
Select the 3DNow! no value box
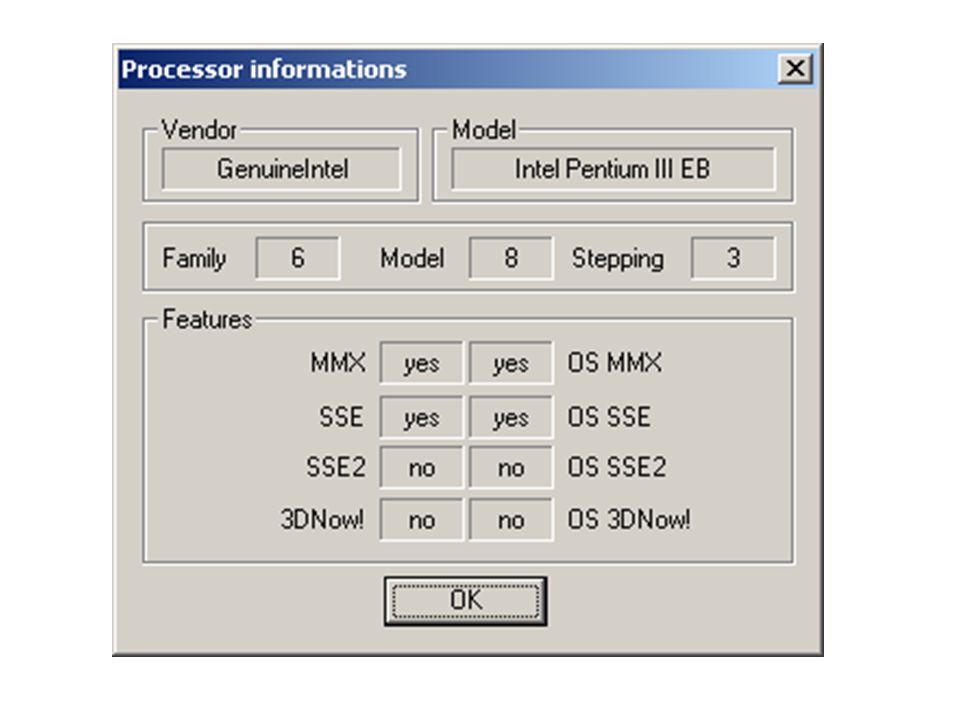(421, 520)
